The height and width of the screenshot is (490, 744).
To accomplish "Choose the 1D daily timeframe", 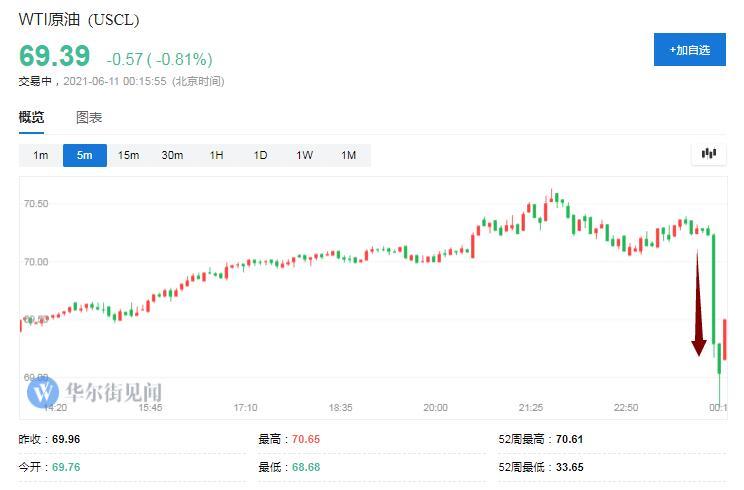I will click(260, 155).
